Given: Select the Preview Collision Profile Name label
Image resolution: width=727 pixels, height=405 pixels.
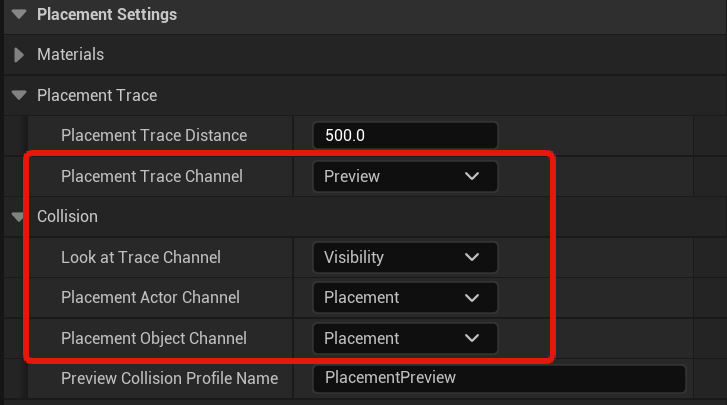Looking at the screenshot, I should 170,378.
